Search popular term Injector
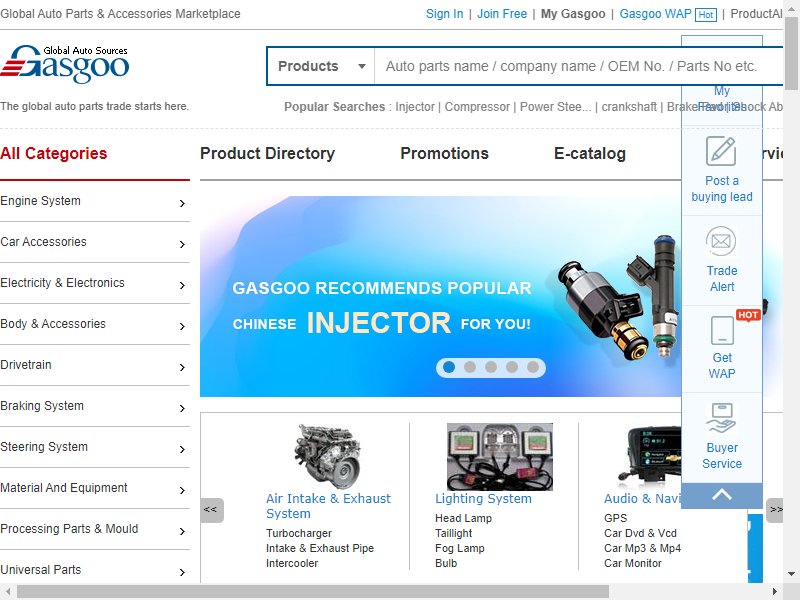 415,107
